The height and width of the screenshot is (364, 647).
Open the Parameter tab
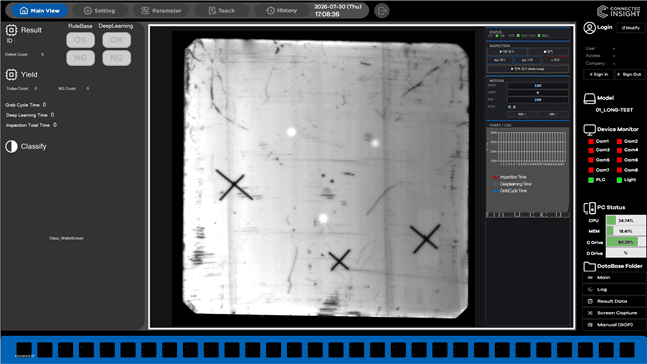click(161, 11)
